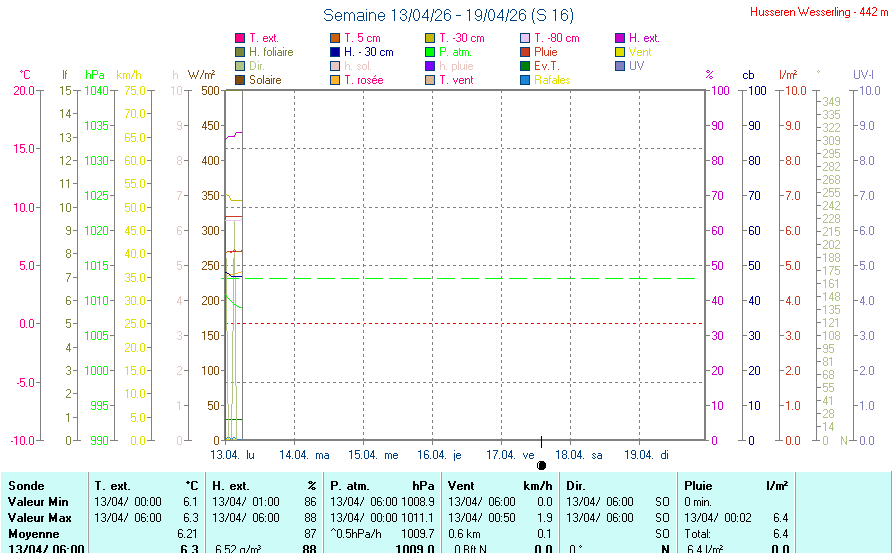Click the Solaire brown legend square
This screenshot has height=553, width=892.
239,80
